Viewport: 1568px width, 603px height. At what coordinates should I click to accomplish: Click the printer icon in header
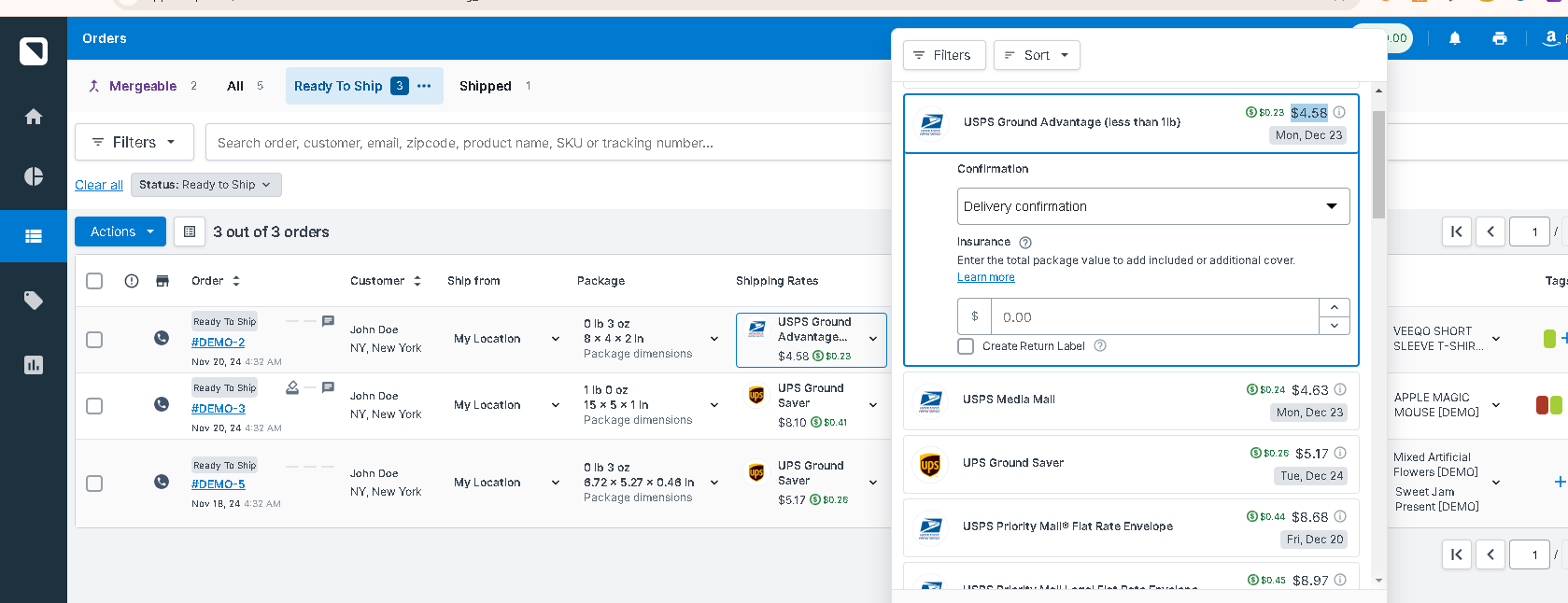point(1500,38)
